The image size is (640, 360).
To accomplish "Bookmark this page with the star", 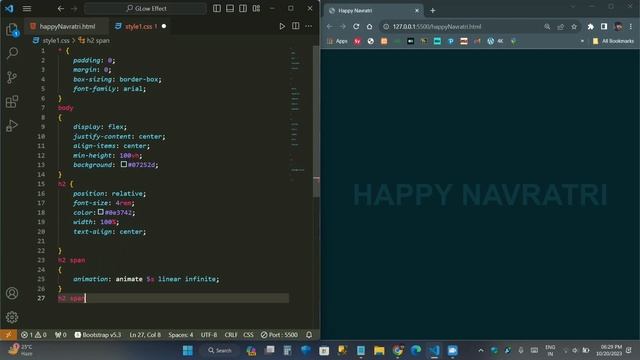I will pos(574,27).
